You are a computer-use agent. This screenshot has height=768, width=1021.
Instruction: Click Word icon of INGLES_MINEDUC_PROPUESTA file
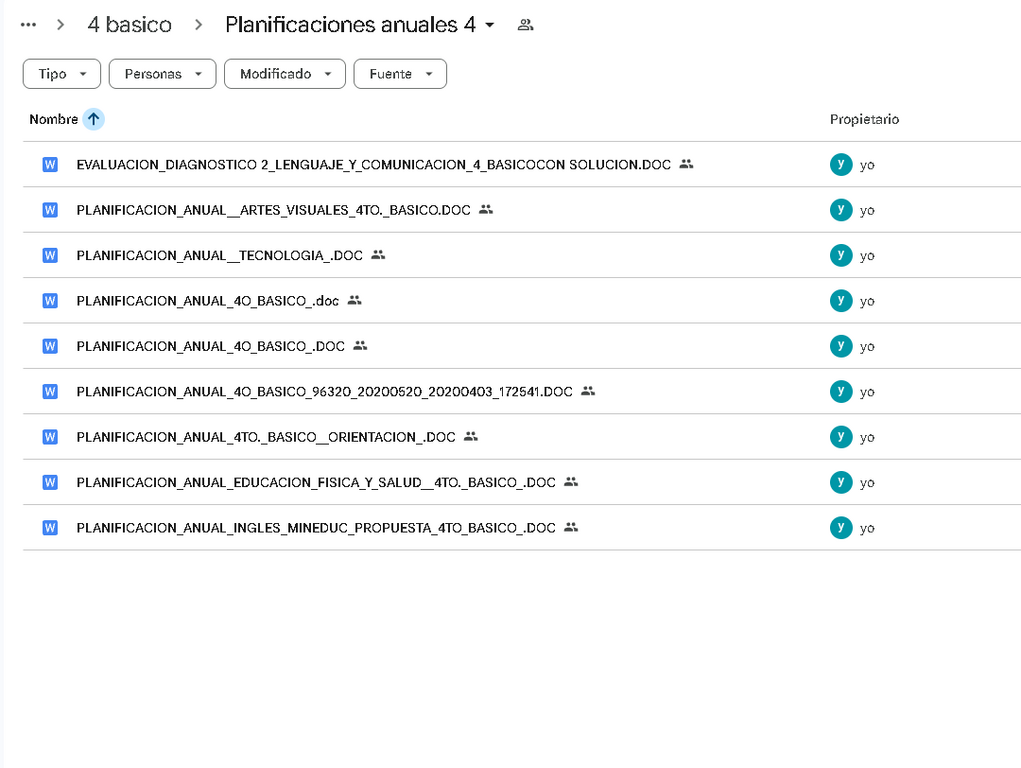[x=50, y=528]
